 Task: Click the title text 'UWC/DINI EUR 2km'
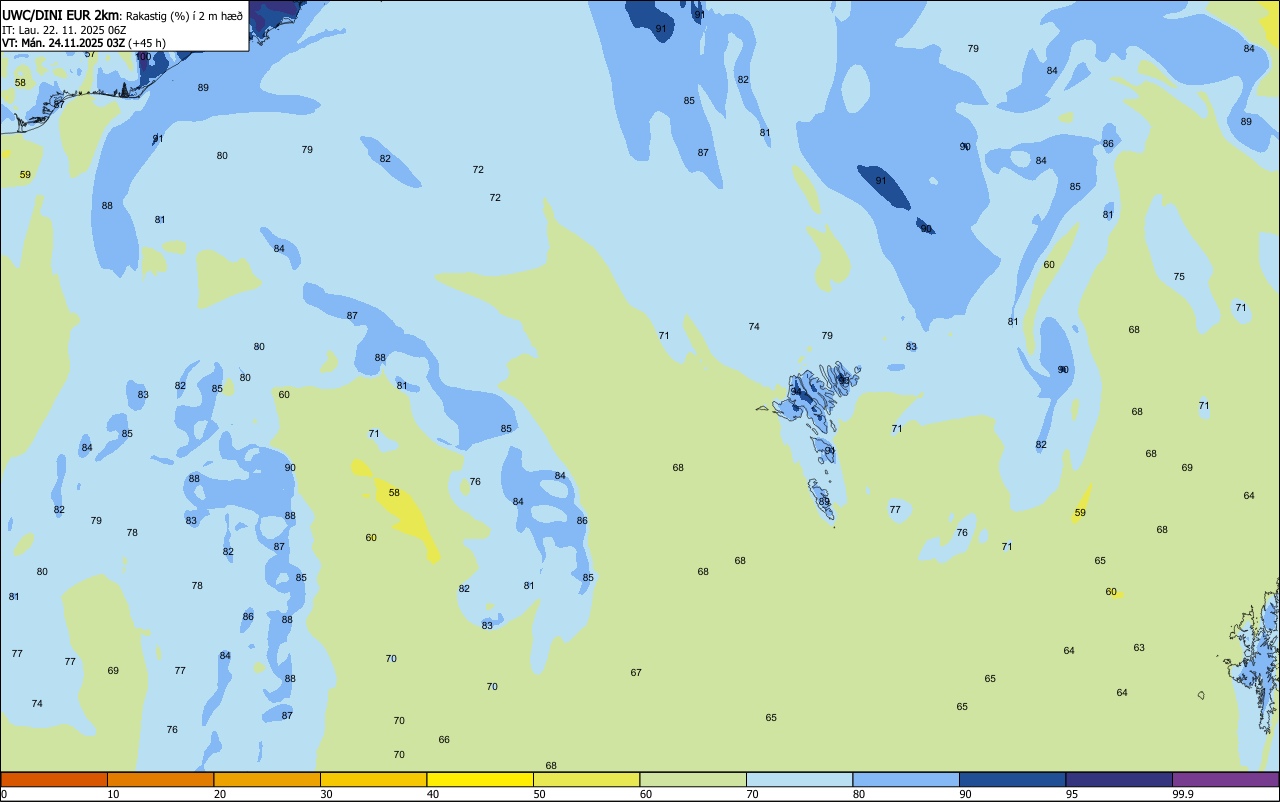coord(61,15)
